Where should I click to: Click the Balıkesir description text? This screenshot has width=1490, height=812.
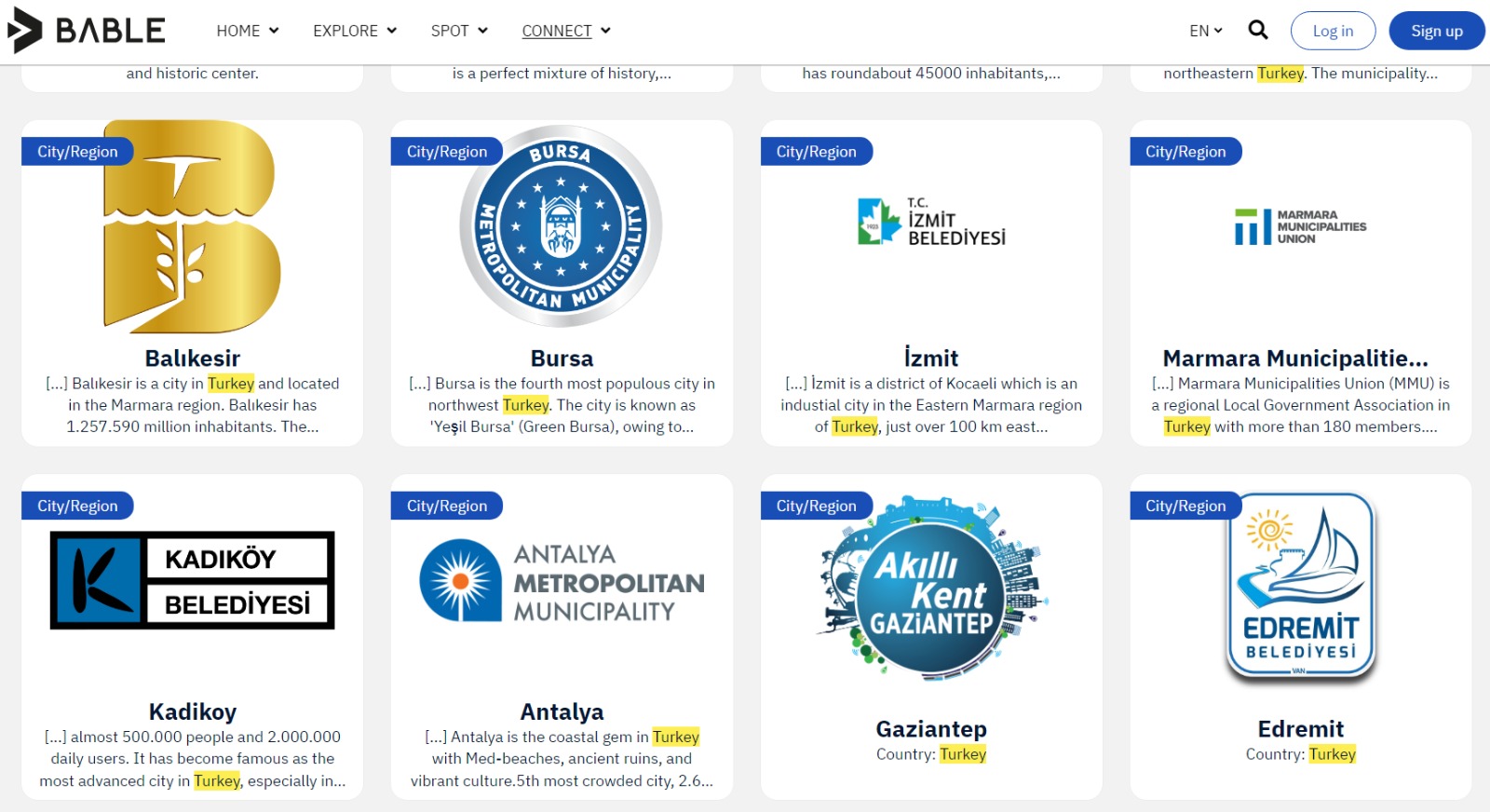pos(192,405)
